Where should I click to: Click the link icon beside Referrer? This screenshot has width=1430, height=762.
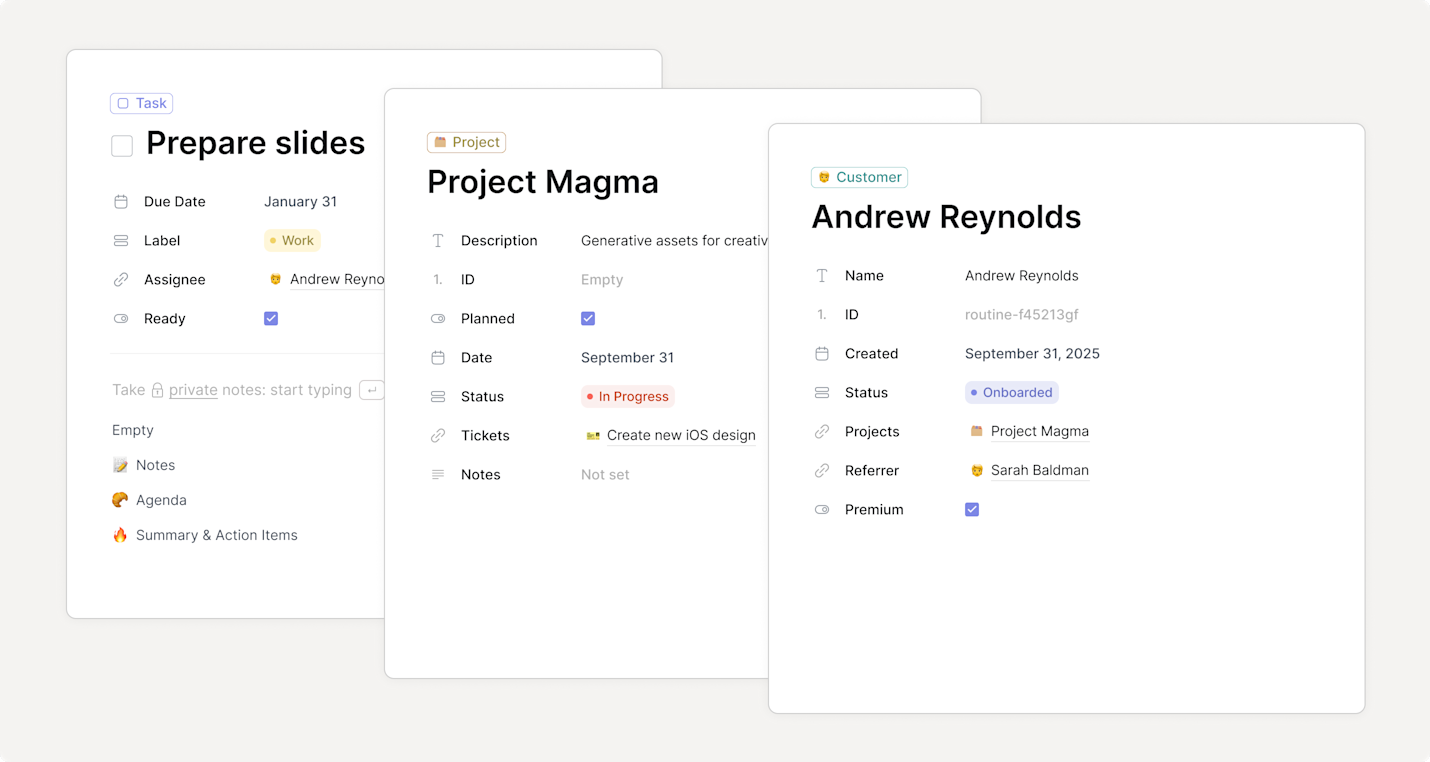pos(822,471)
